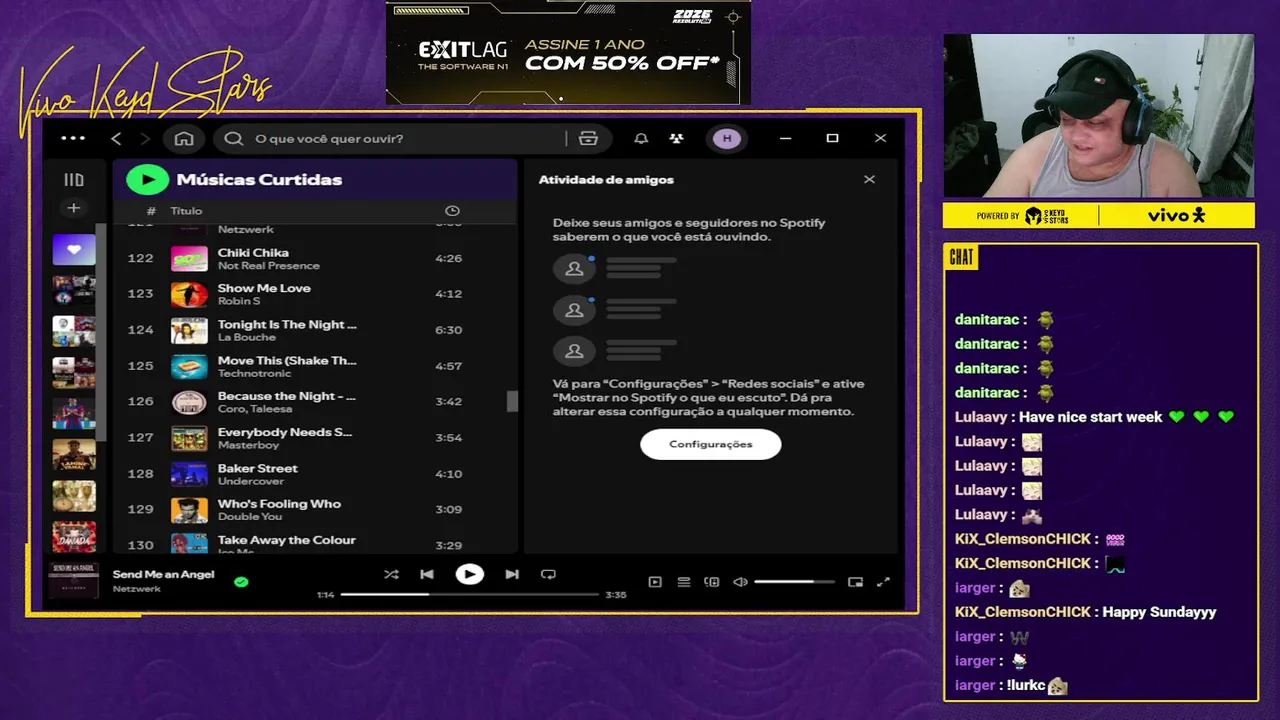The width and height of the screenshot is (1280, 720).
Task: Select track 'Show Me Love'
Action: point(314,294)
